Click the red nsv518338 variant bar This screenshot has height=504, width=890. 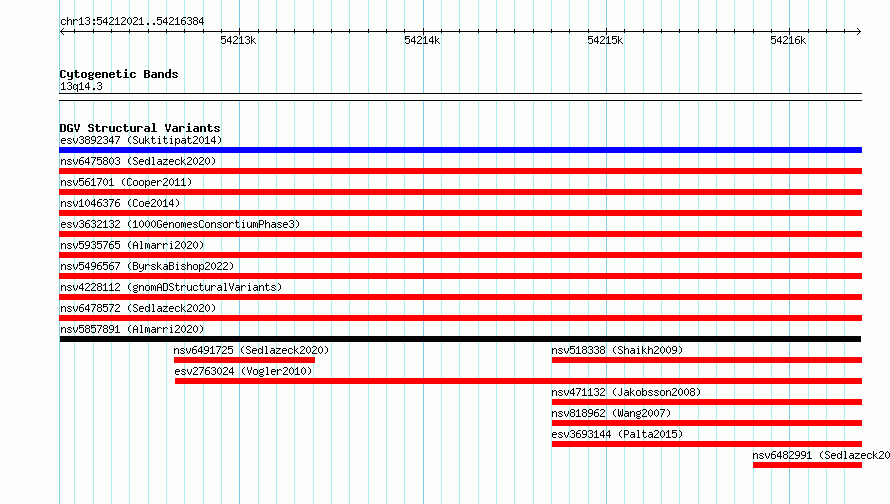(707, 360)
